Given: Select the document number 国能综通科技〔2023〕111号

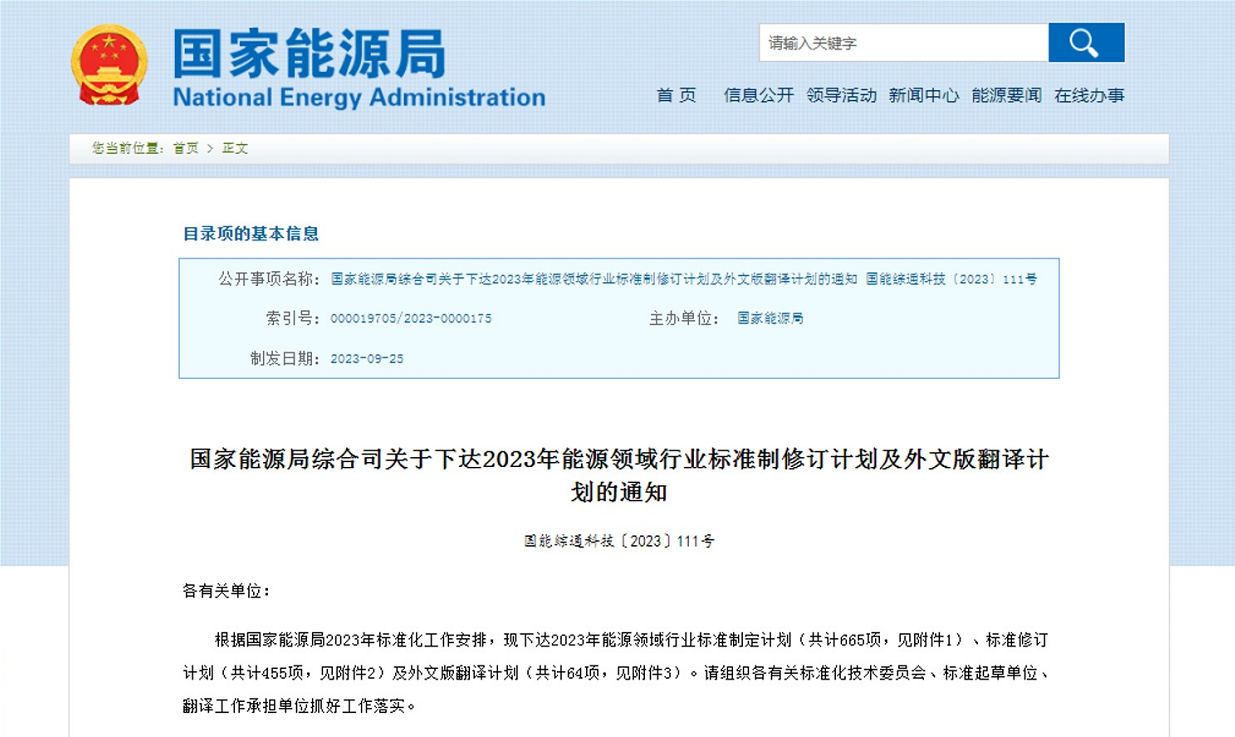Looking at the screenshot, I should tap(617, 541).
